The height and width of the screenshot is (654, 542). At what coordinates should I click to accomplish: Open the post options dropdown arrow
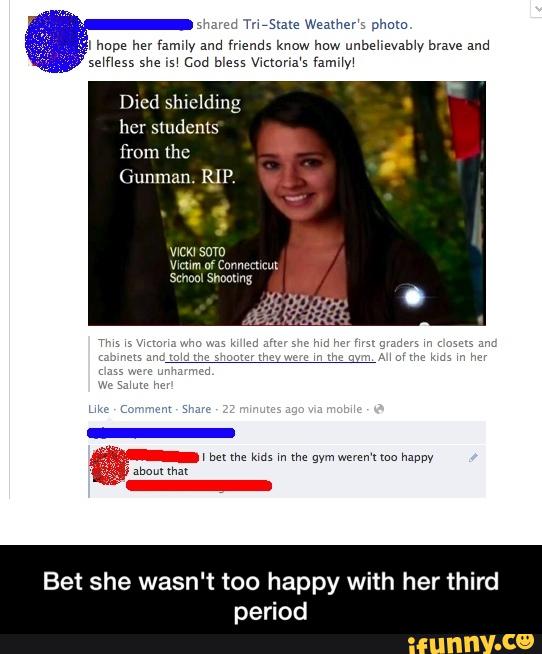537,8
